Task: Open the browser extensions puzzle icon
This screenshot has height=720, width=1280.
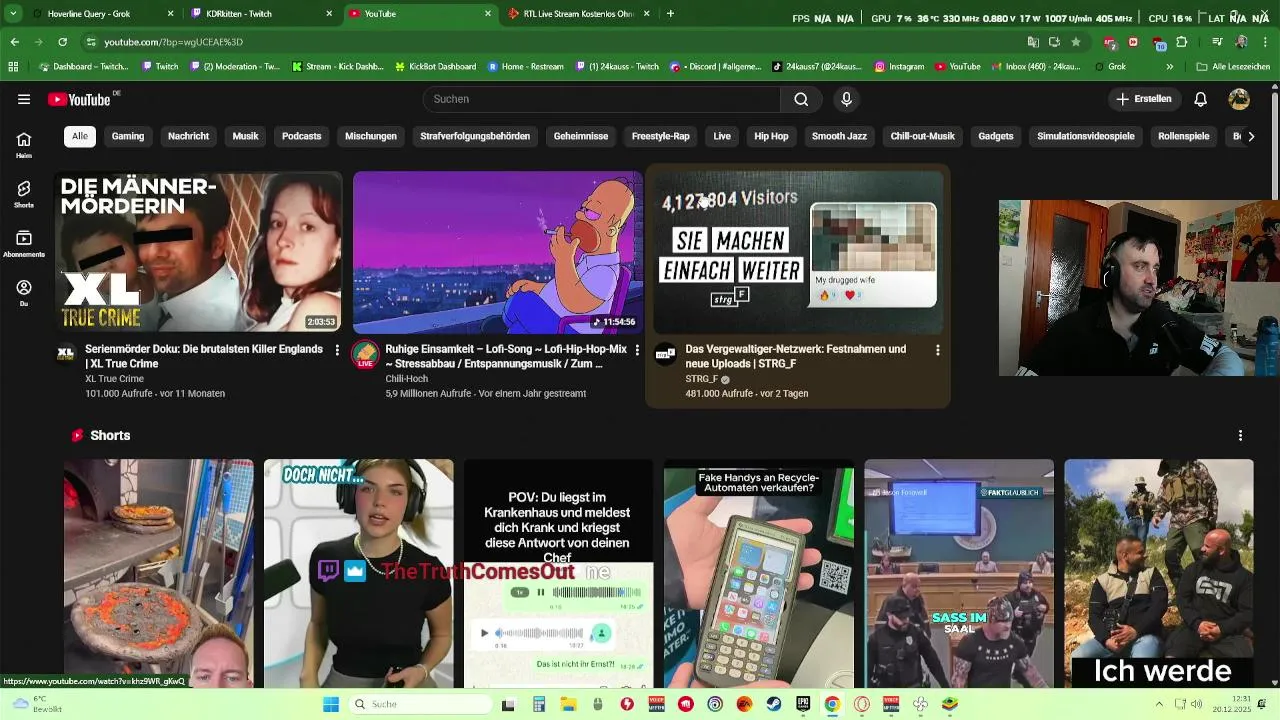Action: point(1181,42)
